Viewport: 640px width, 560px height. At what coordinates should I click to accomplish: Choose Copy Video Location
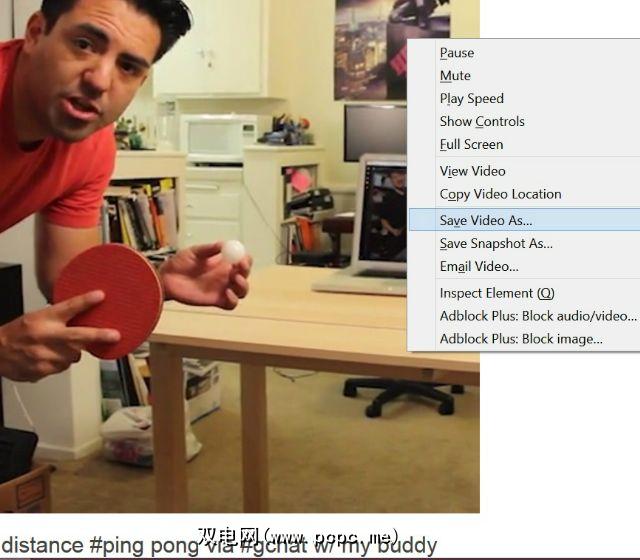click(524, 194)
